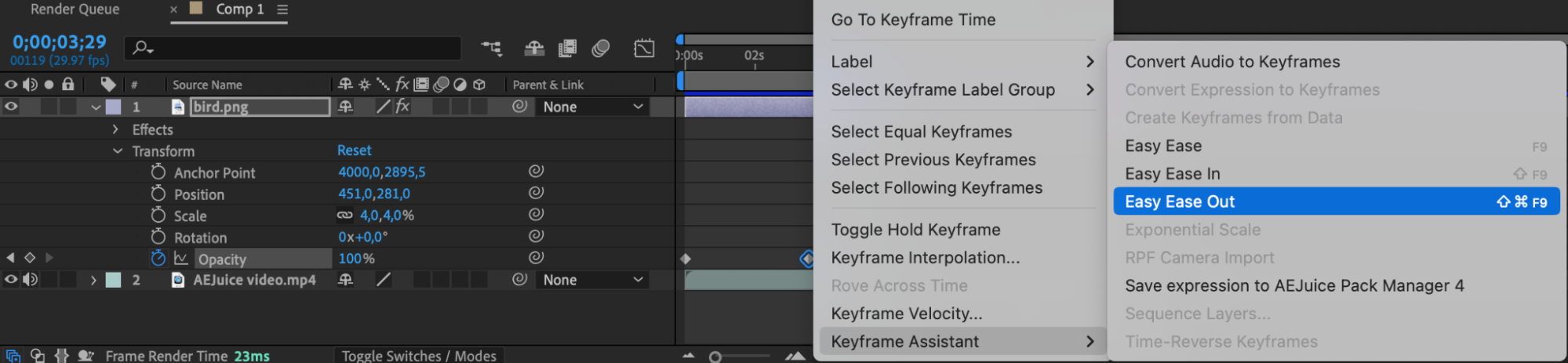Collapse the Transform property group
This screenshot has height=363, width=1568.
(118, 151)
